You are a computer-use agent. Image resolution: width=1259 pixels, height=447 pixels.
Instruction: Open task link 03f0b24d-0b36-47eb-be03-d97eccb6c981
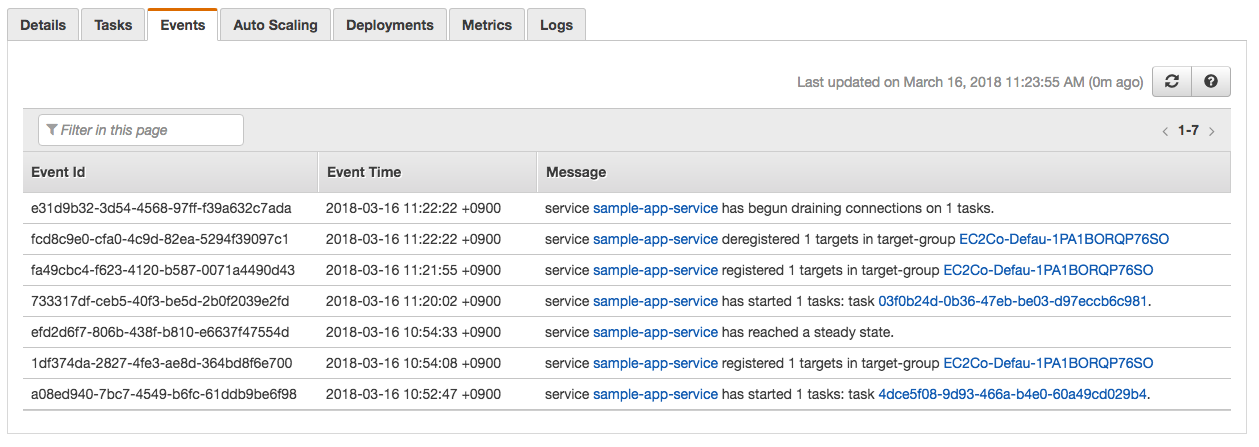[x=1012, y=301]
